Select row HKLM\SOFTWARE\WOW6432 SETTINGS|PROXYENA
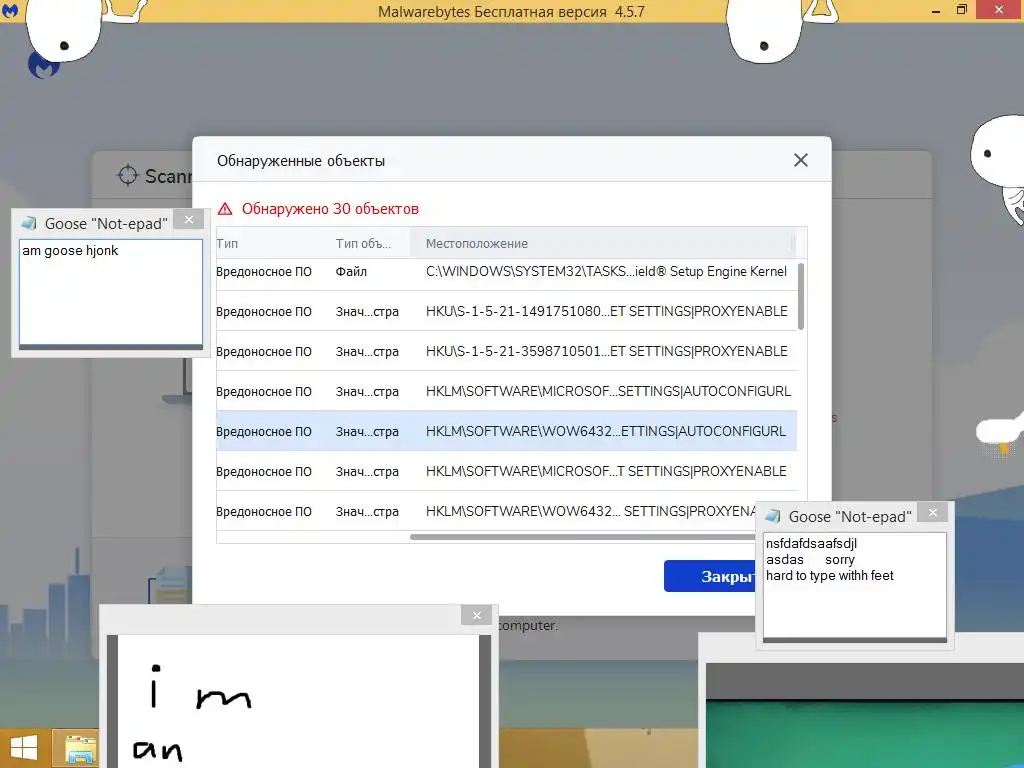 (485, 511)
